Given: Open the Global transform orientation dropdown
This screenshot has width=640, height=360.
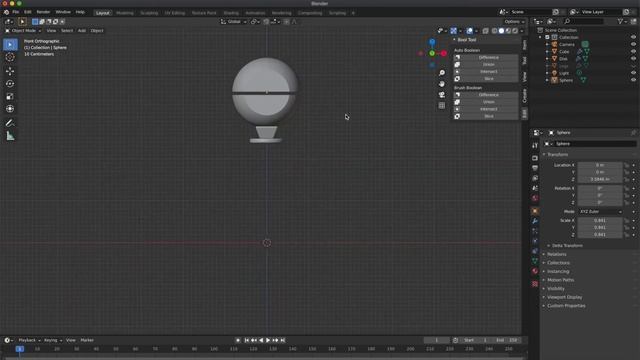Looking at the screenshot, I should (233, 22).
